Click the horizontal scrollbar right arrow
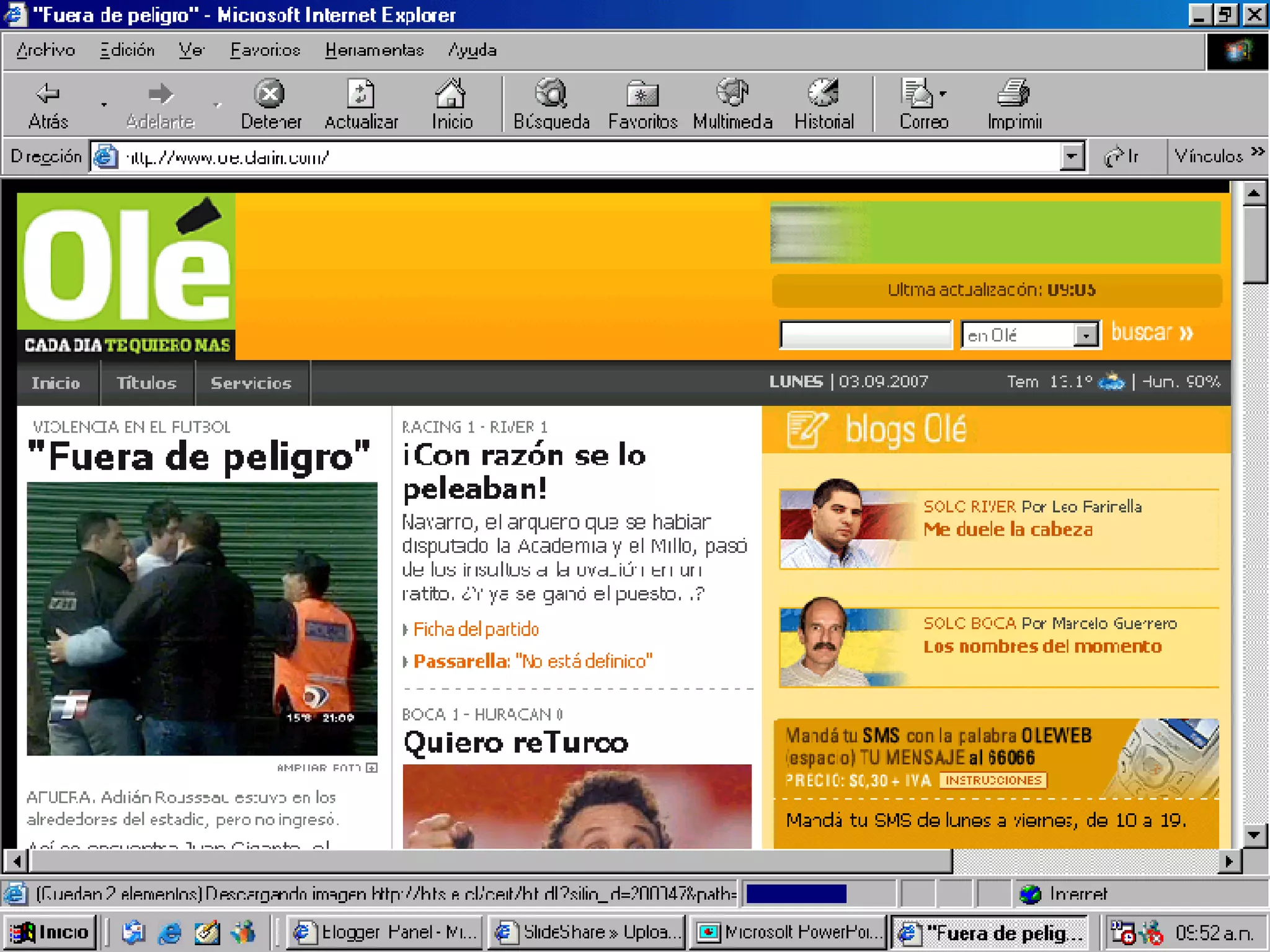The image size is (1270, 952). (1228, 861)
